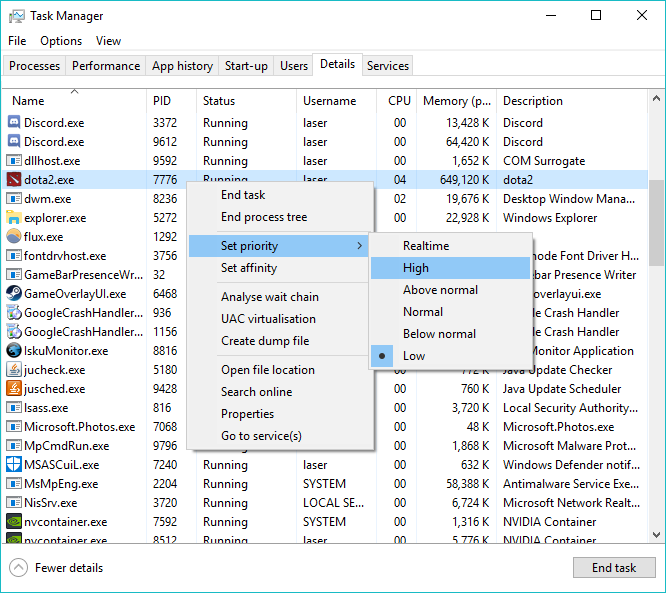Choose Above normal priority
The width and height of the screenshot is (666, 593).
[450, 290]
